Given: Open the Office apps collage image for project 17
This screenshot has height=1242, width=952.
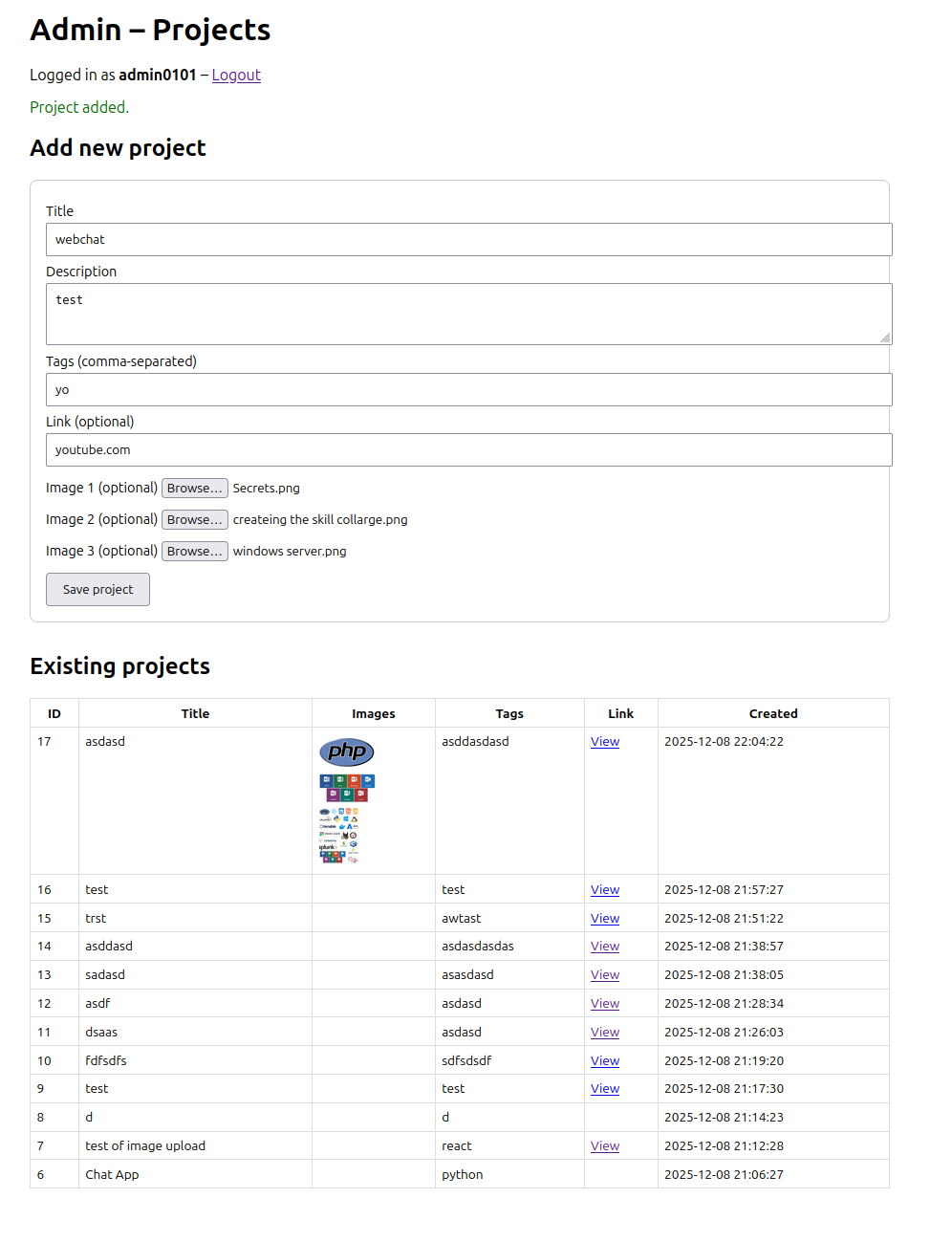Looking at the screenshot, I should click(x=346, y=786).
